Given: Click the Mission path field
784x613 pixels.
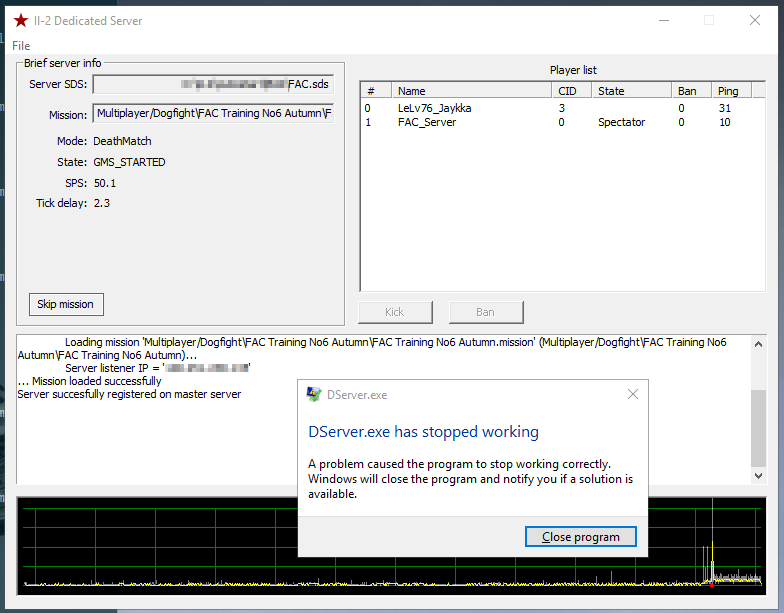Looking at the screenshot, I should pos(214,114).
